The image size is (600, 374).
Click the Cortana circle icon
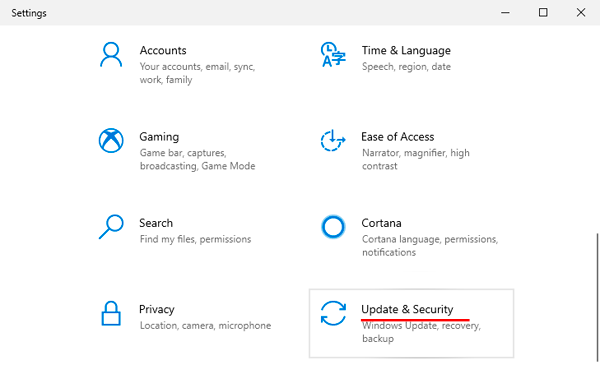pyautogui.click(x=333, y=227)
